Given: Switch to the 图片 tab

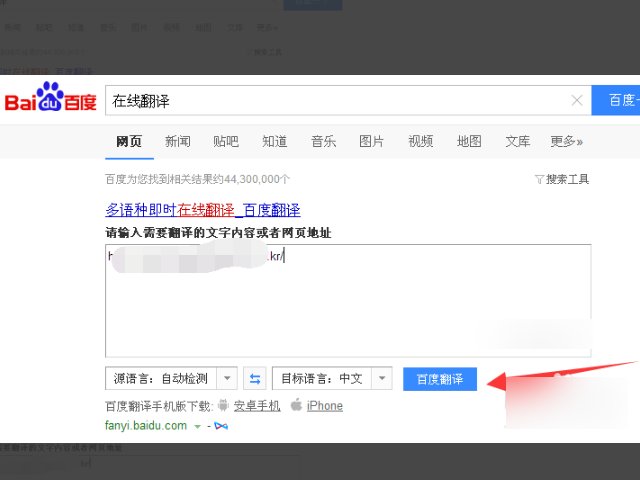Looking at the screenshot, I should click(371, 142).
